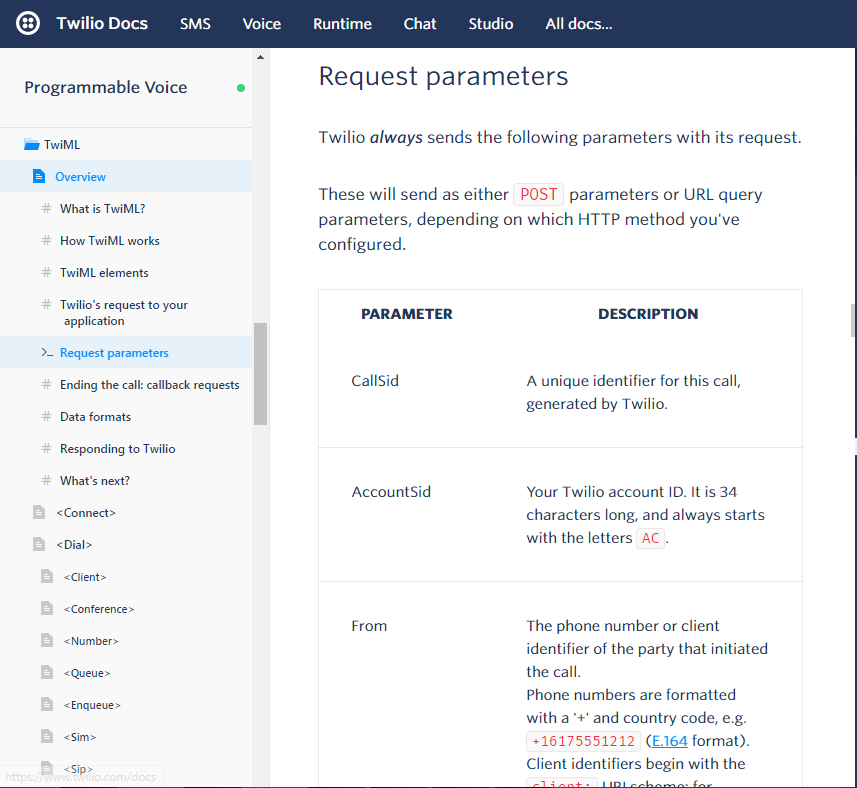The image size is (857, 788).
Task: Open the <Sim> doc page
Action: point(80,737)
